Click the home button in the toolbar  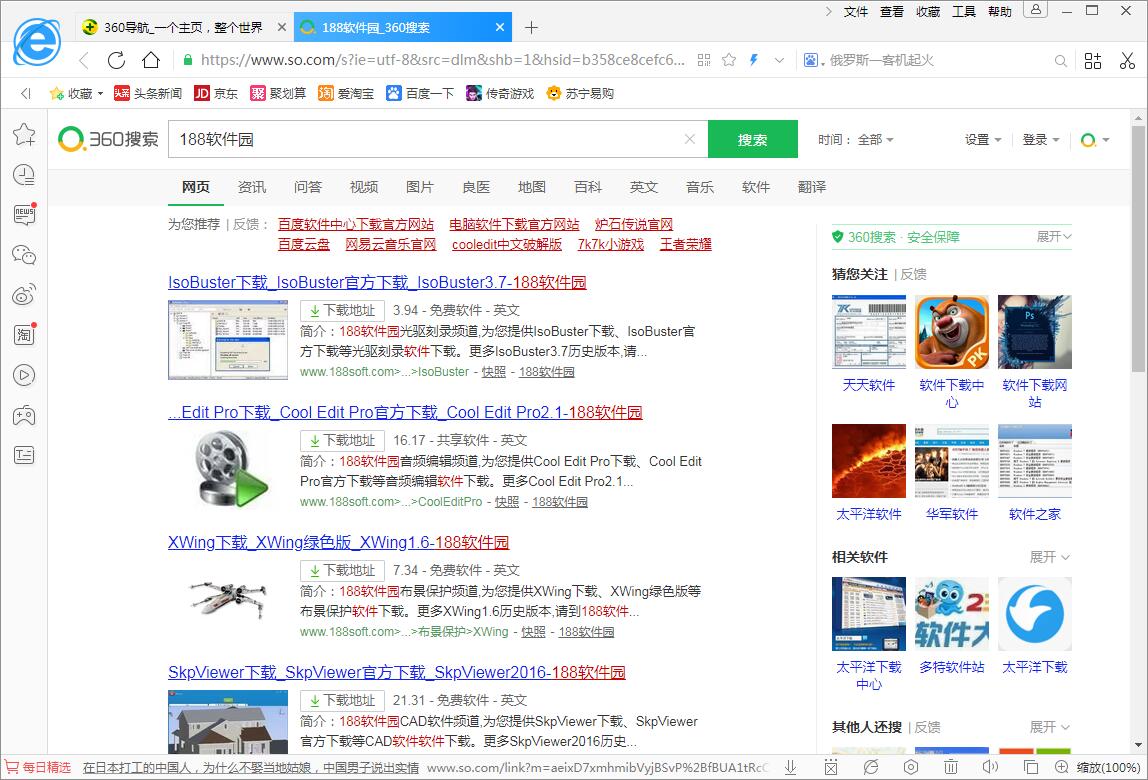pyautogui.click(x=150, y=60)
